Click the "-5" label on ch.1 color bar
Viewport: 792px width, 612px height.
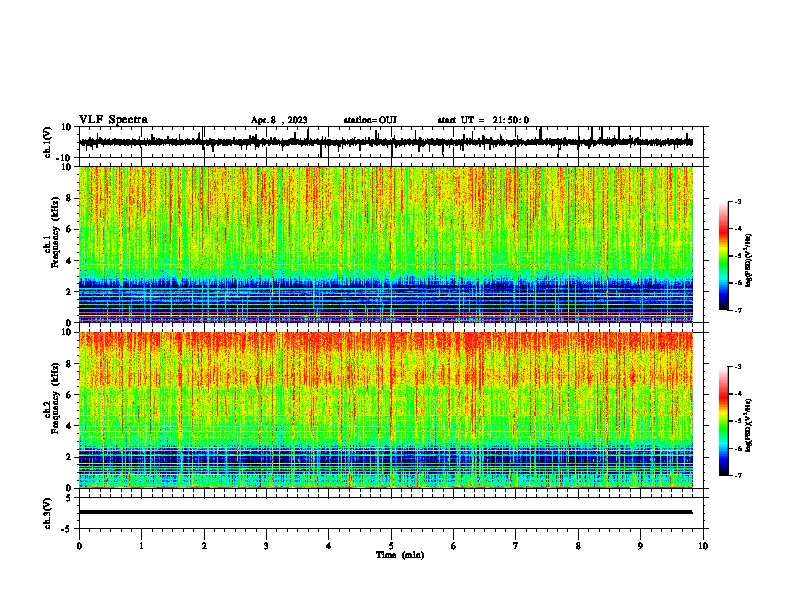click(738, 256)
